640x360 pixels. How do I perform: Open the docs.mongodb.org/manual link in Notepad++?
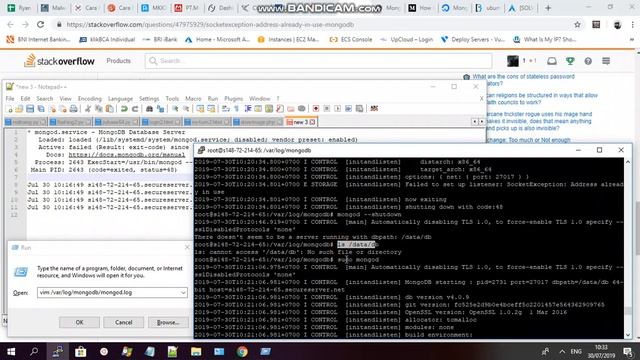127,155
